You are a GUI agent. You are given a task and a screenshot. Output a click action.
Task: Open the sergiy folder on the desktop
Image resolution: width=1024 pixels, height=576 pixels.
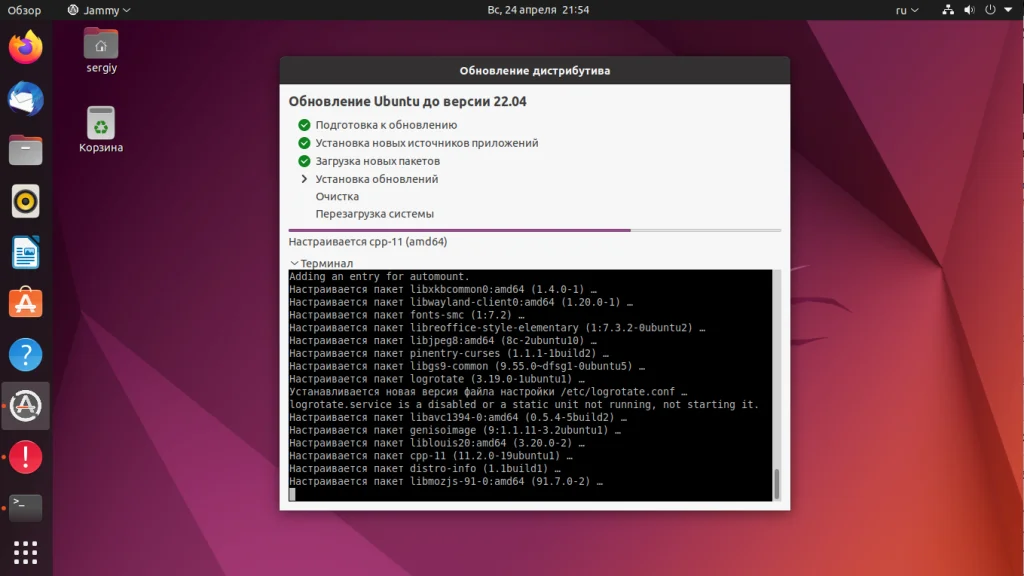click(99, 48)
